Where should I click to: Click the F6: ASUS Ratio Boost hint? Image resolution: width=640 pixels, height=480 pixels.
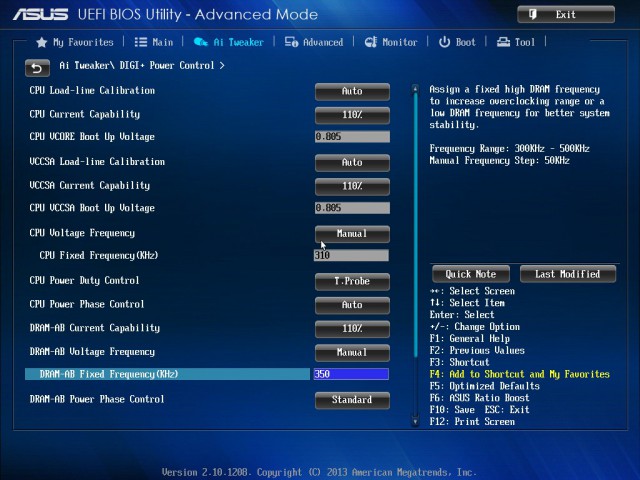(x=480, y=398)
